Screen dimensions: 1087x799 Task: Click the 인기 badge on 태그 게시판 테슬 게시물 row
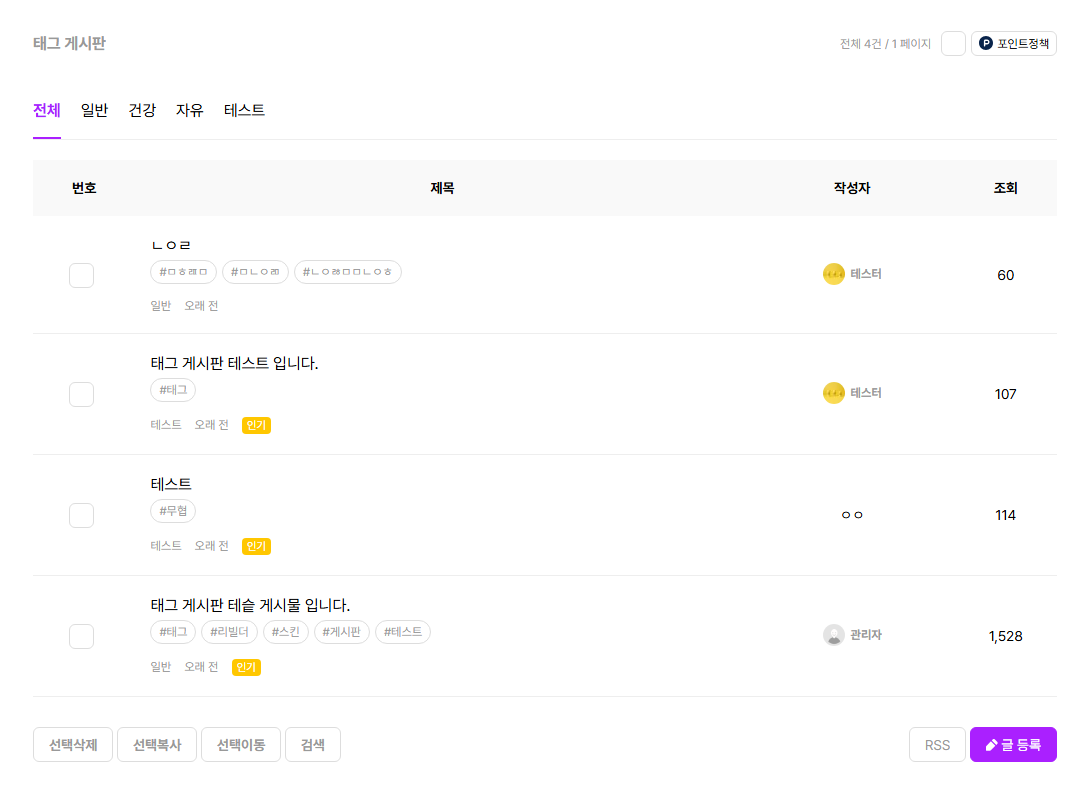tap(246, 667)
